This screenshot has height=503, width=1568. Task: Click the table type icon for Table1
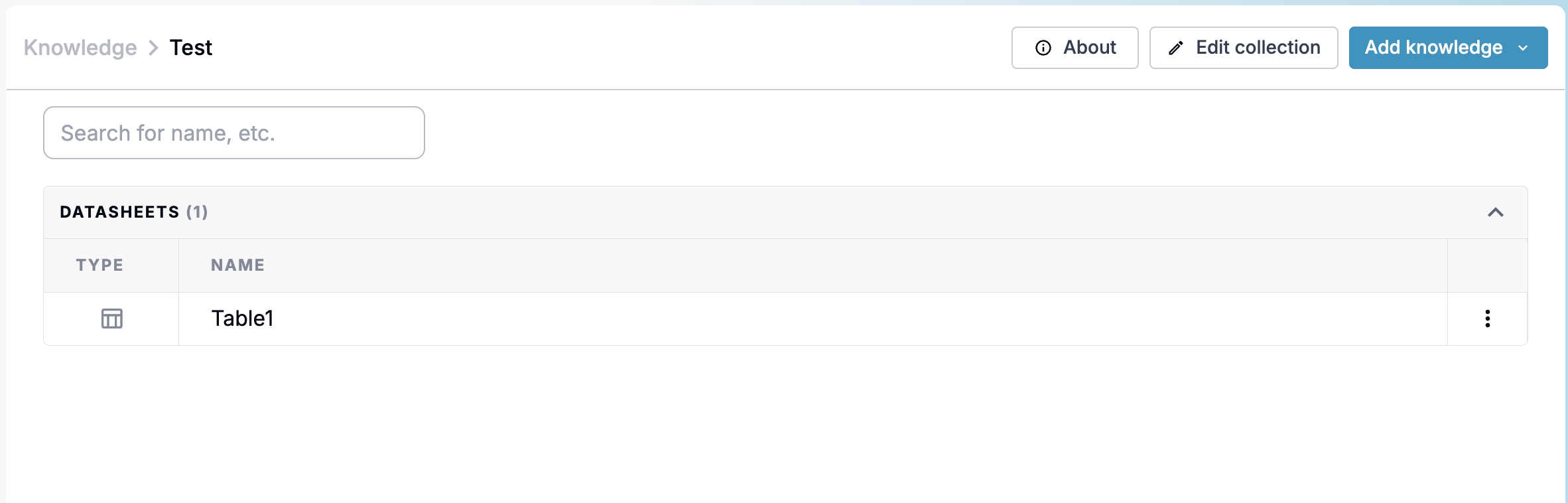pyautogui.click(x=111, y=319)
